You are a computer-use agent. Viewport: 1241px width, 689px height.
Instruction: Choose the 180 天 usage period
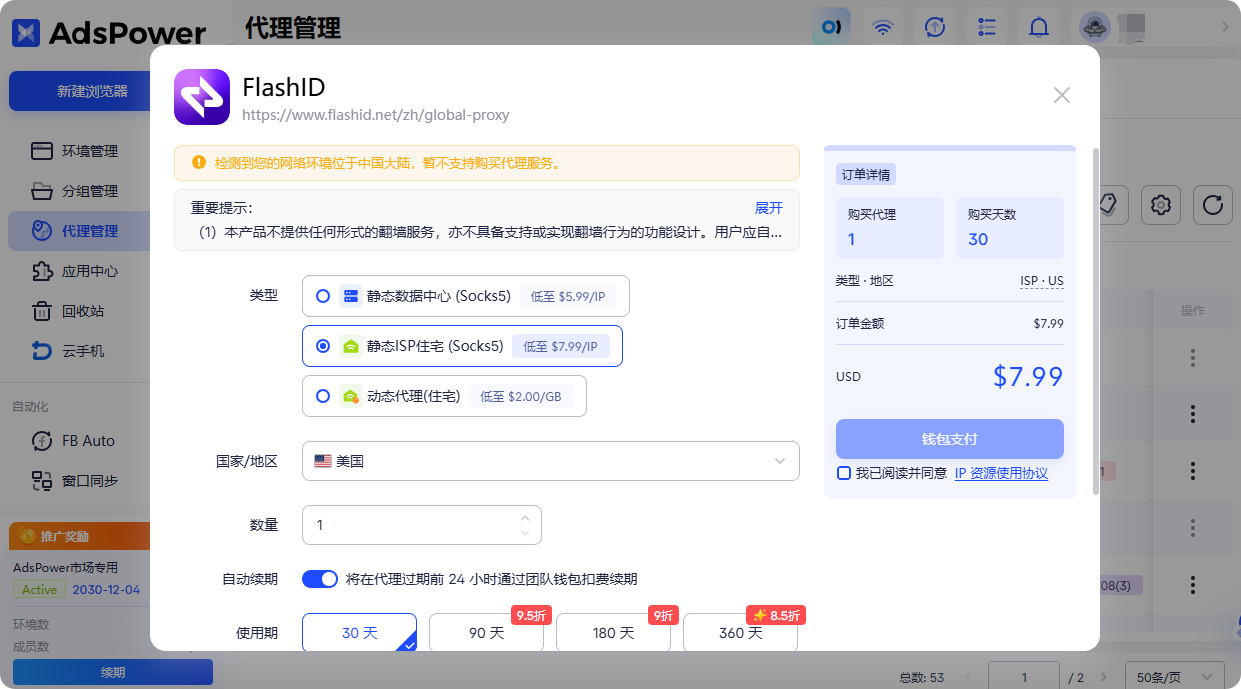tap(613, 633)
